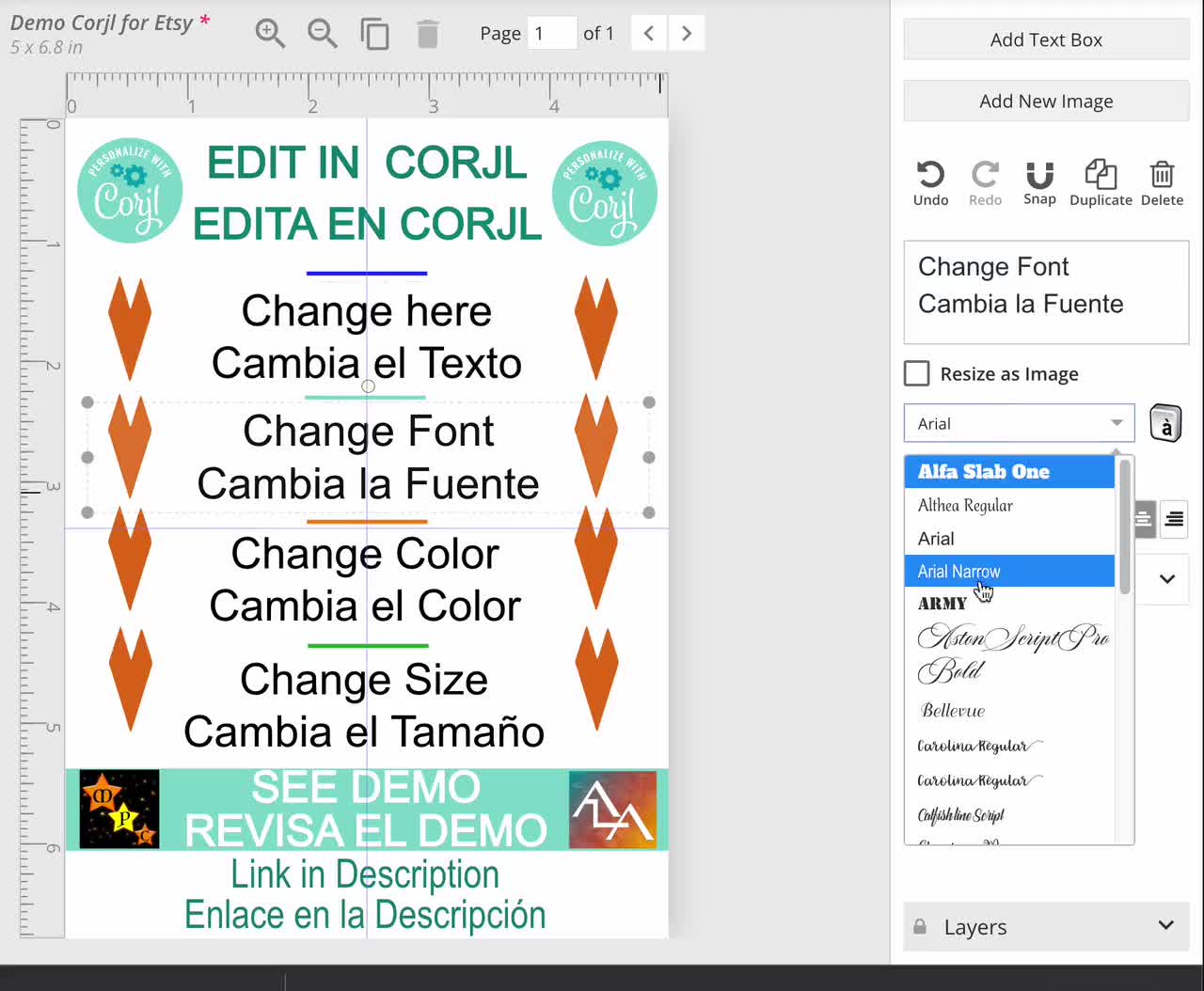The image size is (1204, 991).
Task: Click the Add Text Box button
Action: [x=1046, y=39]
